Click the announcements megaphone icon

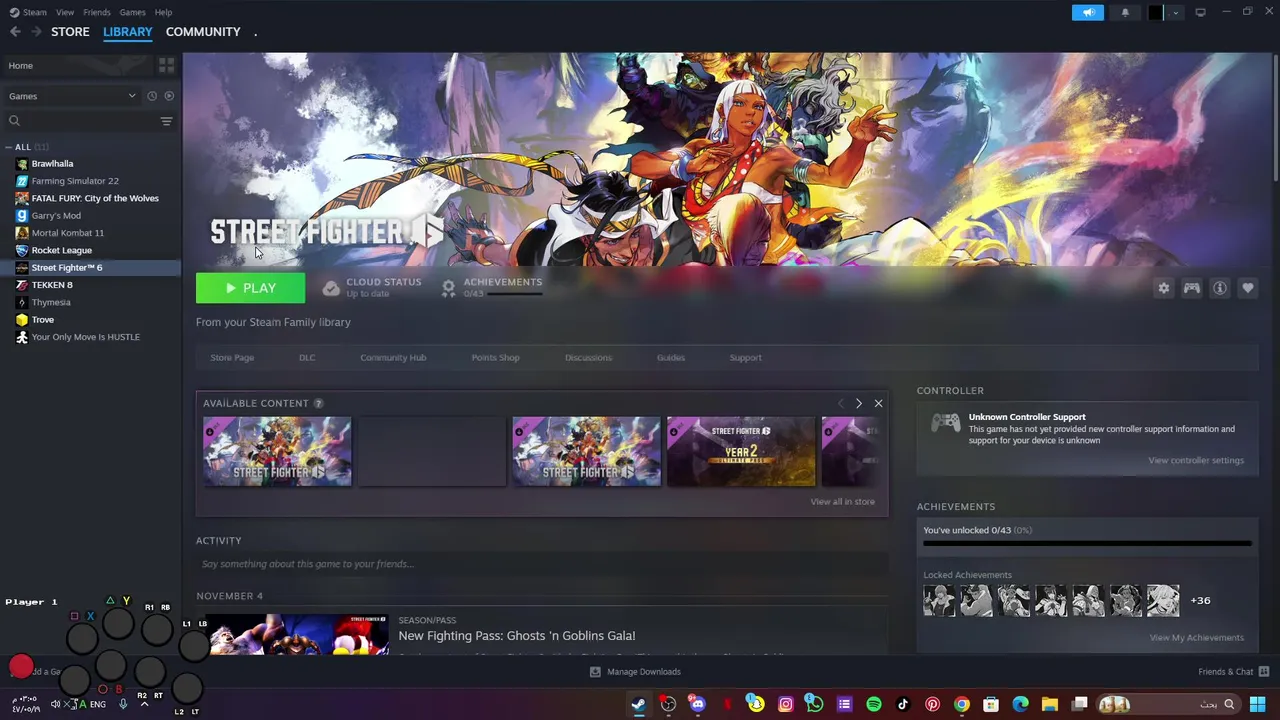pyautogui.click(x=1088, y=12)
